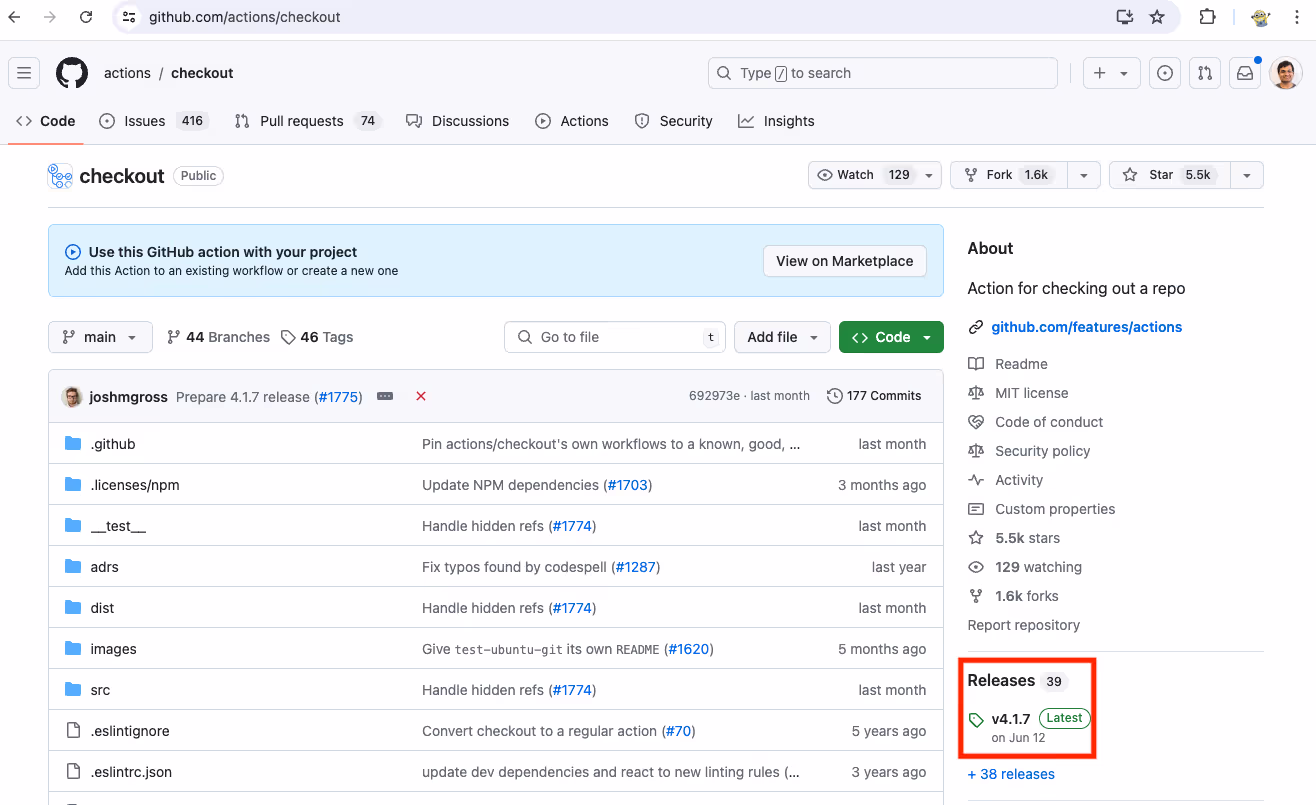Open the Add file dropdown
Viewport: 1316px width, 805px height.
point(783,337)
